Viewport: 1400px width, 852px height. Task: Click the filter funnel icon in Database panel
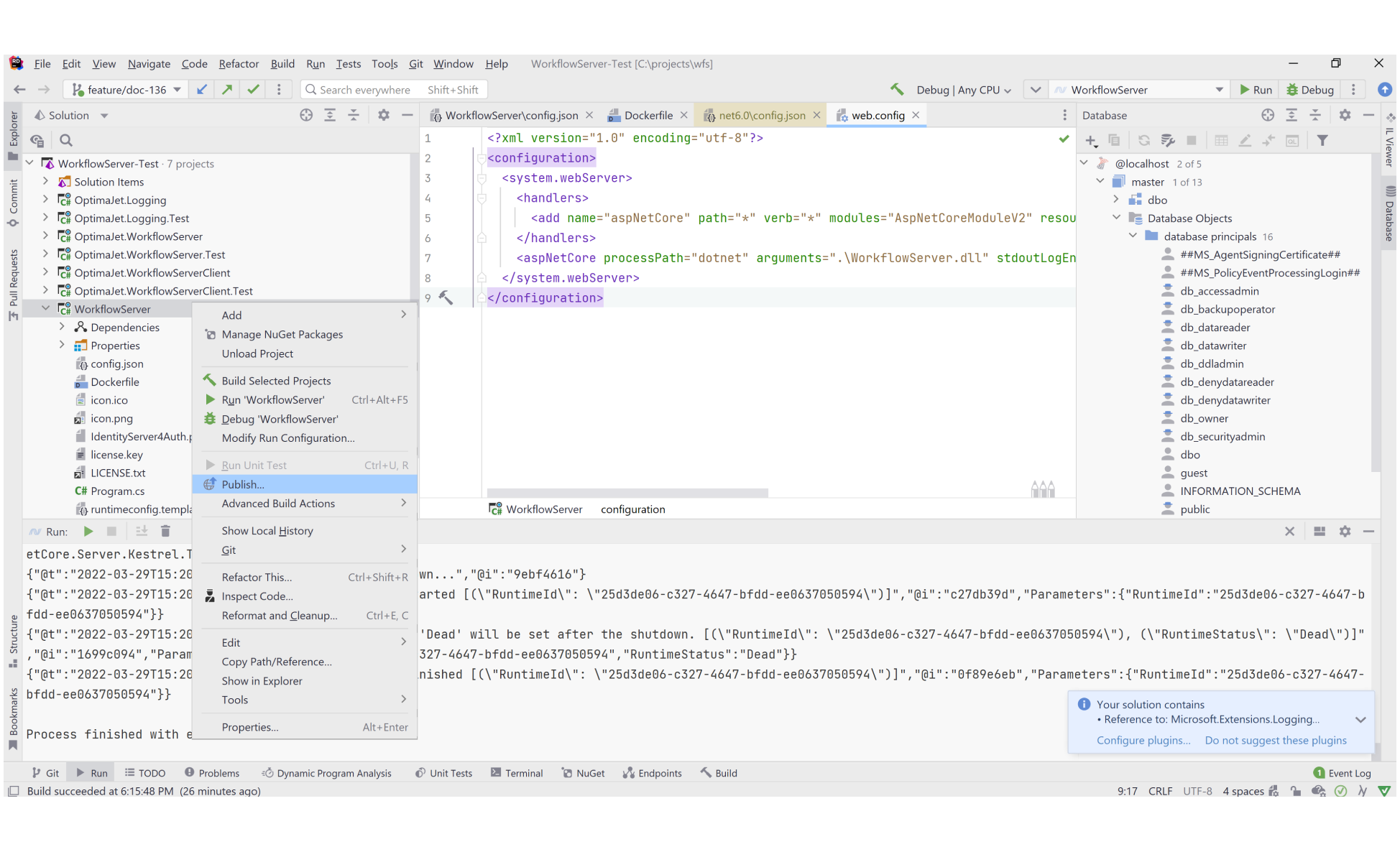point(1322,141)
